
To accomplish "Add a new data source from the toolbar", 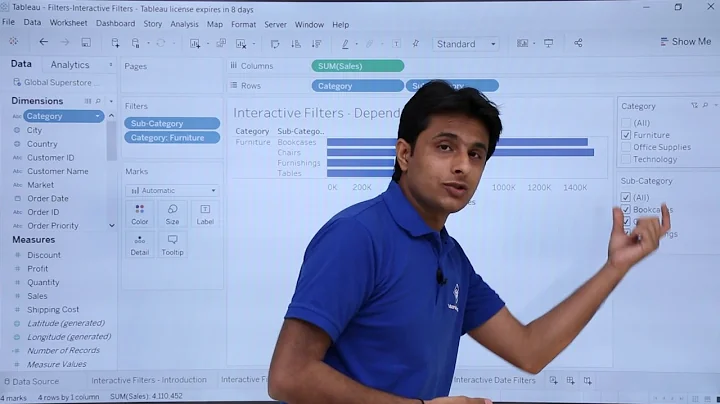I will [x=115, y=43].
